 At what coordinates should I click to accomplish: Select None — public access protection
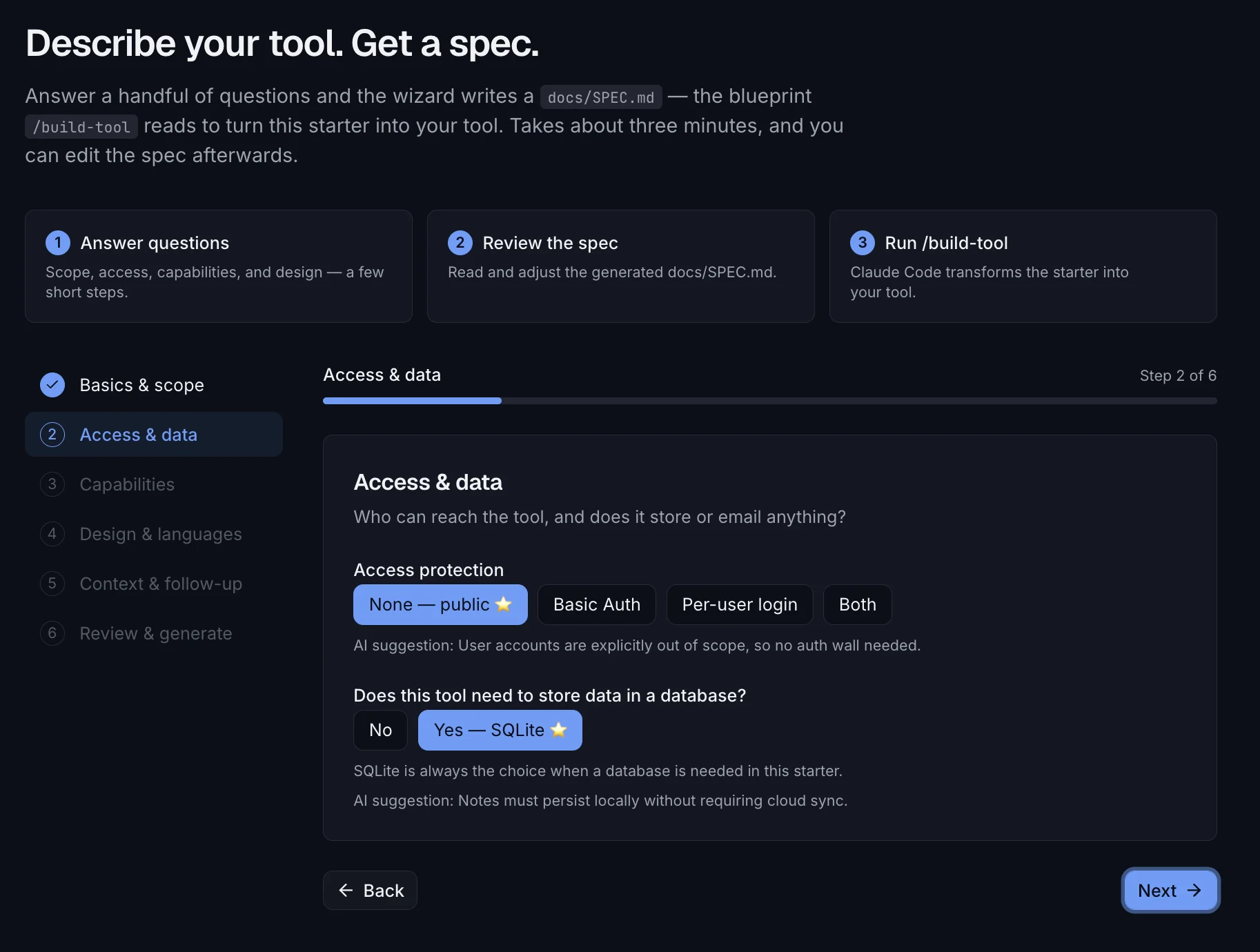point(440,605)
